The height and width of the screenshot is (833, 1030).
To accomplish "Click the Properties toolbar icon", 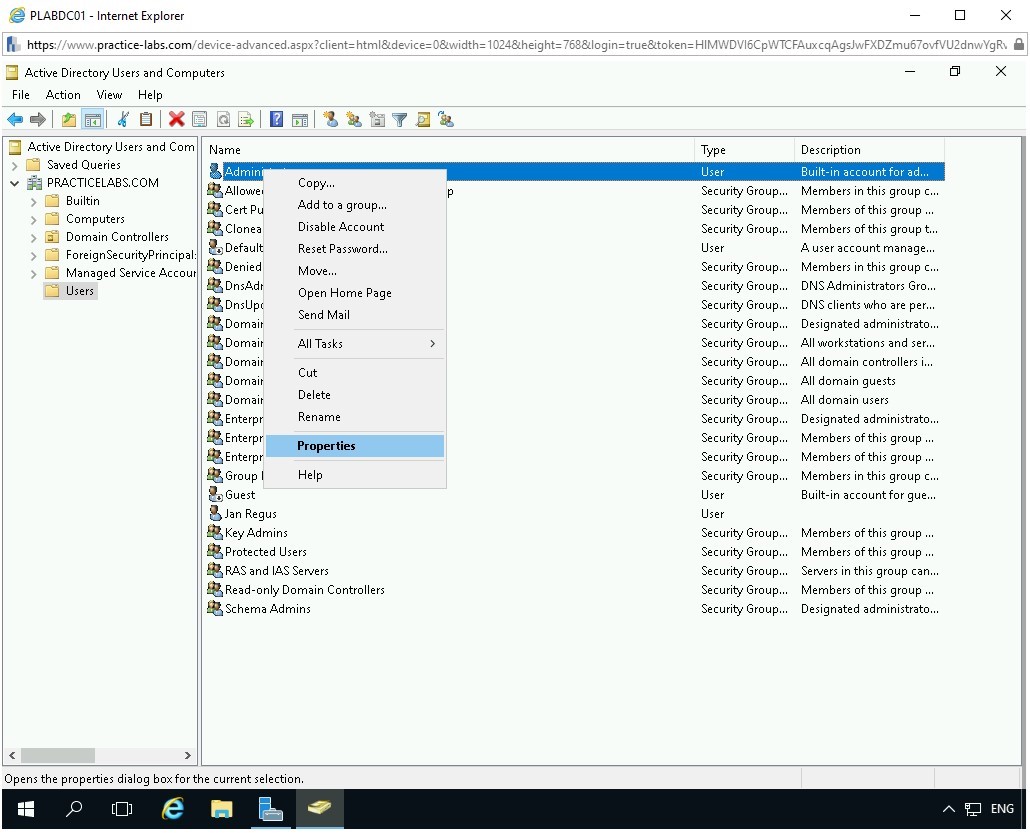I will tap(200, 120).
